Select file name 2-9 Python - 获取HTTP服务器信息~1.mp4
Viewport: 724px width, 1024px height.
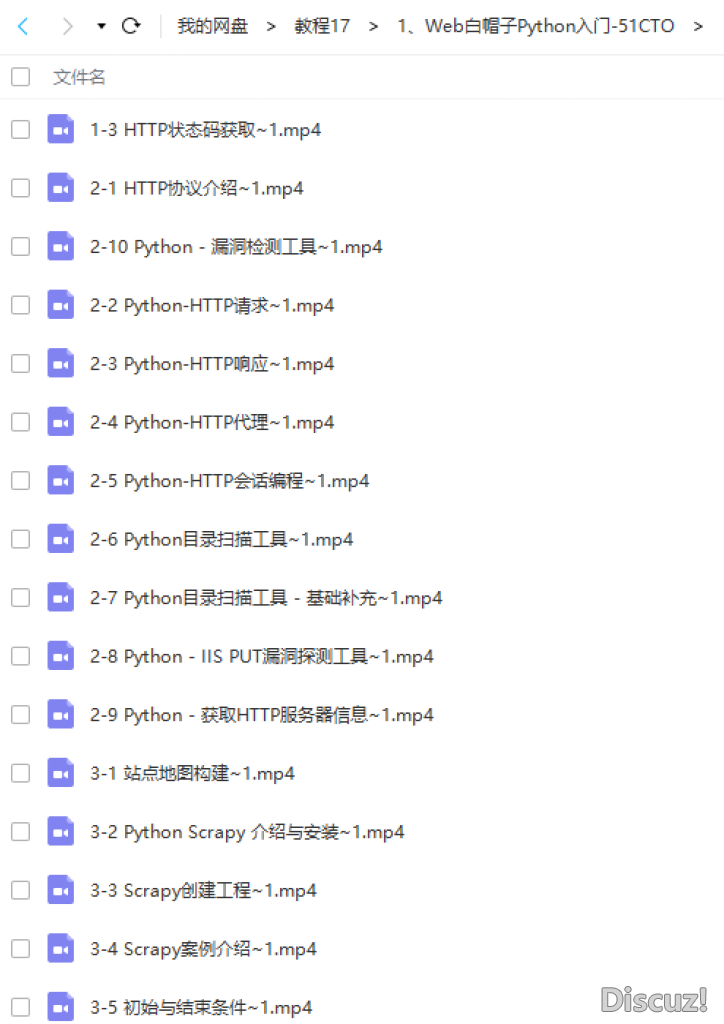point(262,715)
